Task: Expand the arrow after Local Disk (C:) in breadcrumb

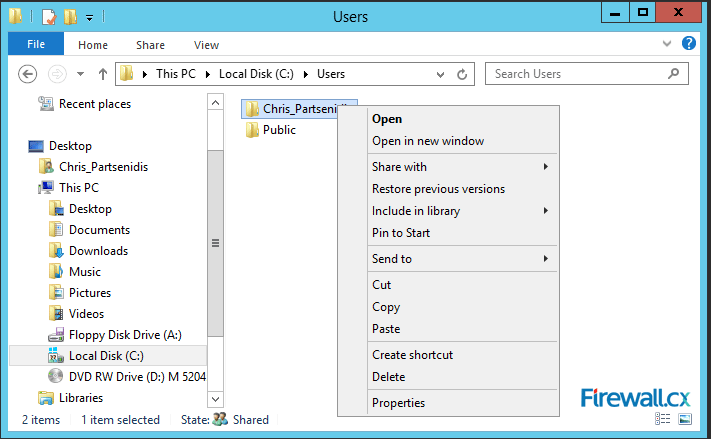Action: point(306,74)
